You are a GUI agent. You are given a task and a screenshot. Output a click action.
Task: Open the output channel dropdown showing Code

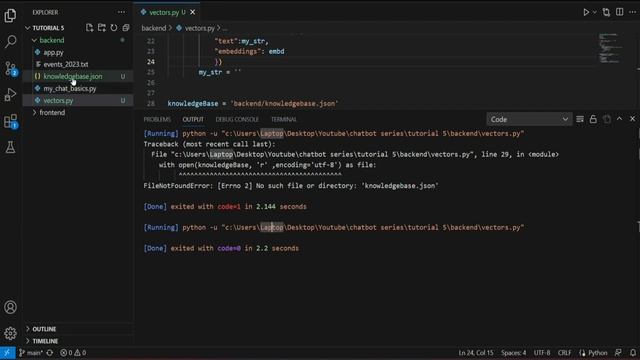point(529,119)
